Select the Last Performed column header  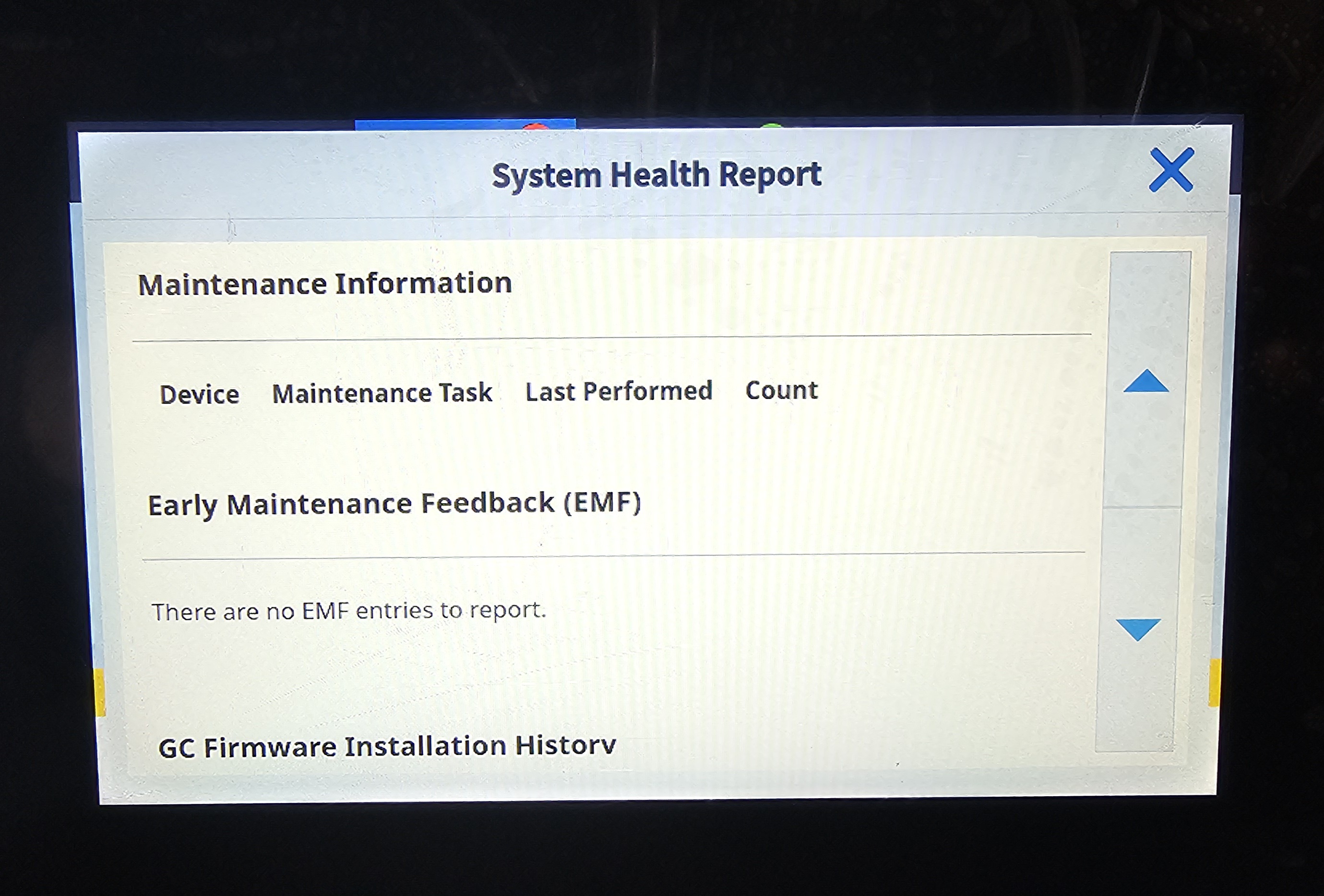(x=619, y=391)
